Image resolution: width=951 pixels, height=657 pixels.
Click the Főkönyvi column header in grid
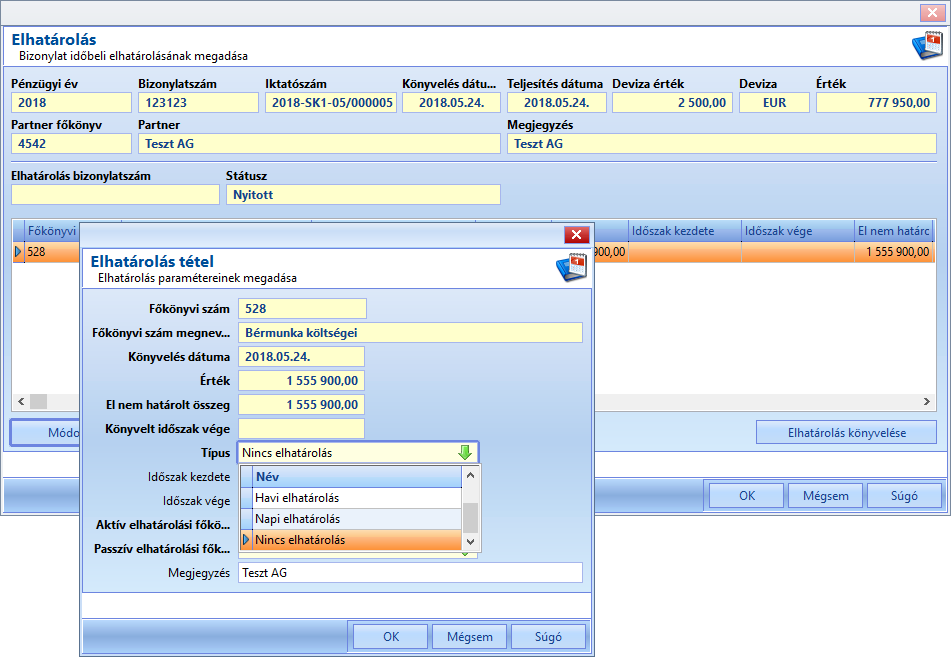tap(52, 231)
